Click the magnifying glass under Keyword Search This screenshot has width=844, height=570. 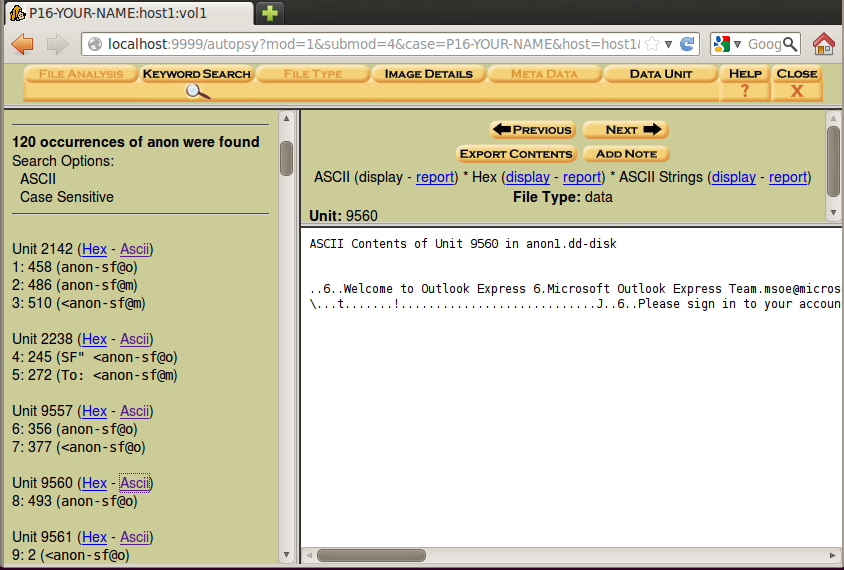pos(198,92)
